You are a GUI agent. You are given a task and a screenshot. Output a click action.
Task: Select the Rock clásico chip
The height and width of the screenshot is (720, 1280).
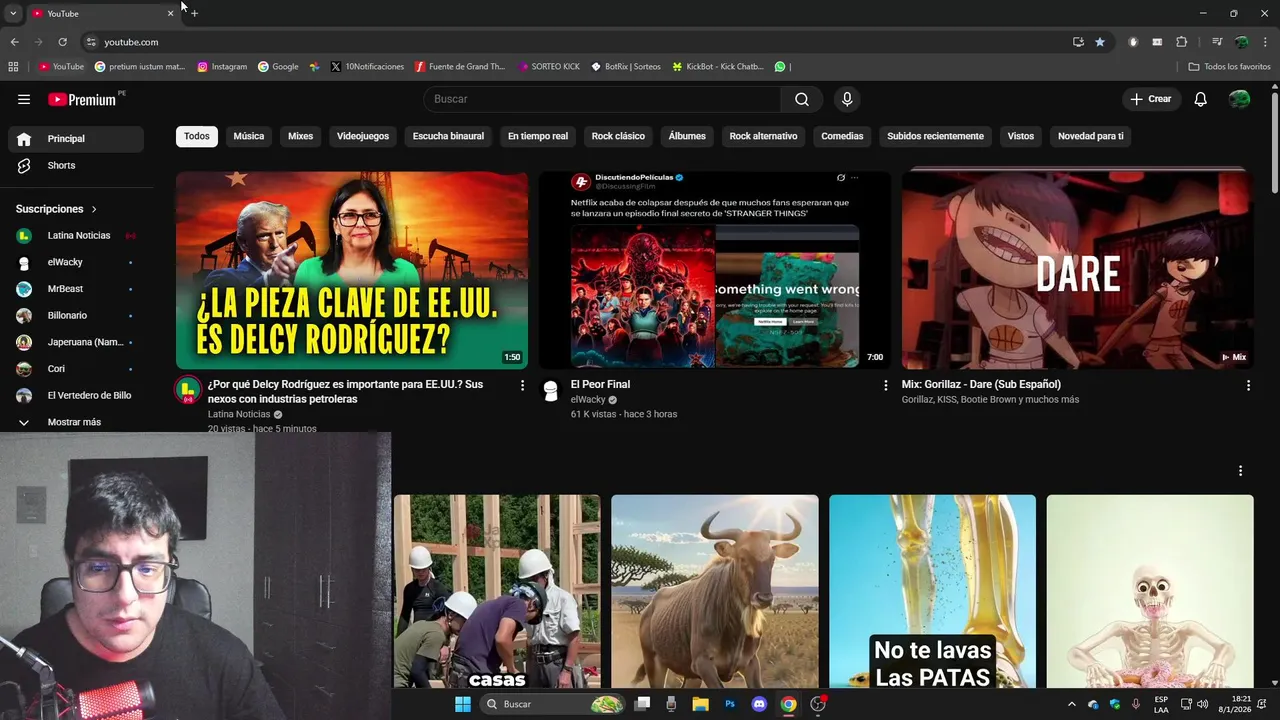click(618, 136)
